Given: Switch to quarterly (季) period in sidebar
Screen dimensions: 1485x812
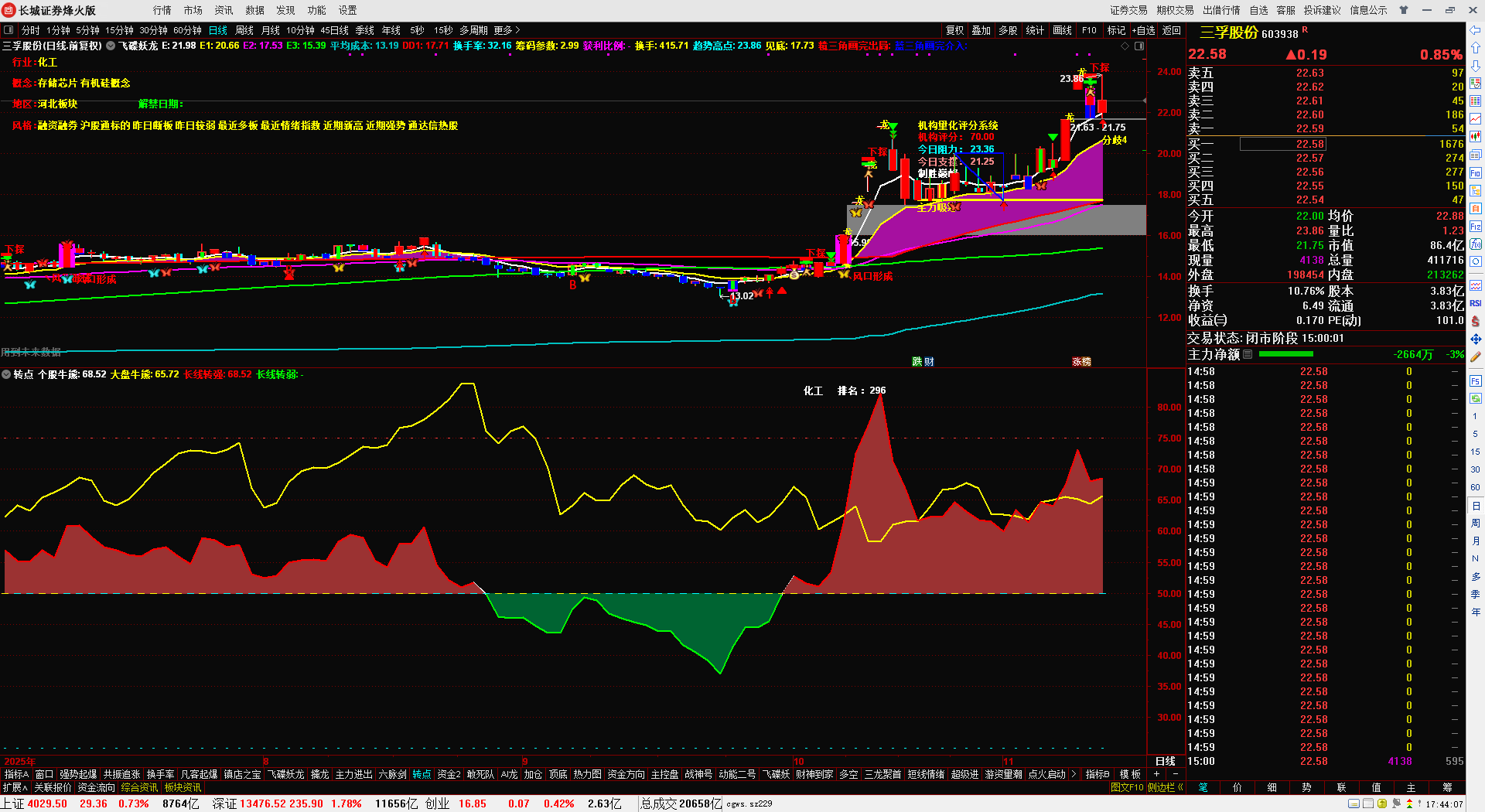Looking at the screenshot, I should click(x=1475, y=595).
